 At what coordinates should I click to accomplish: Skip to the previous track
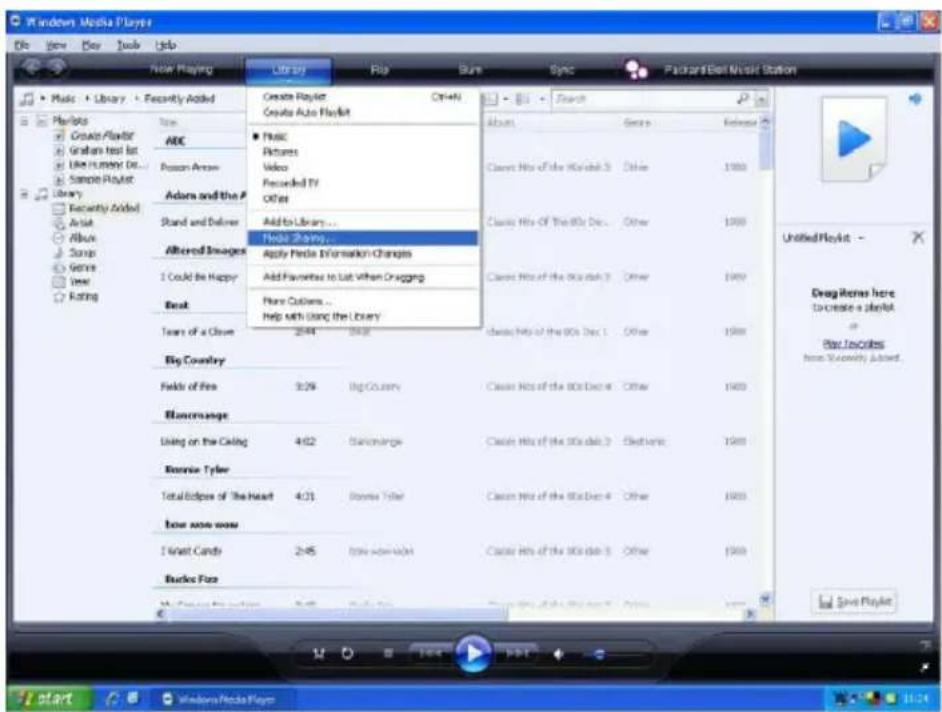coord(430,653)
